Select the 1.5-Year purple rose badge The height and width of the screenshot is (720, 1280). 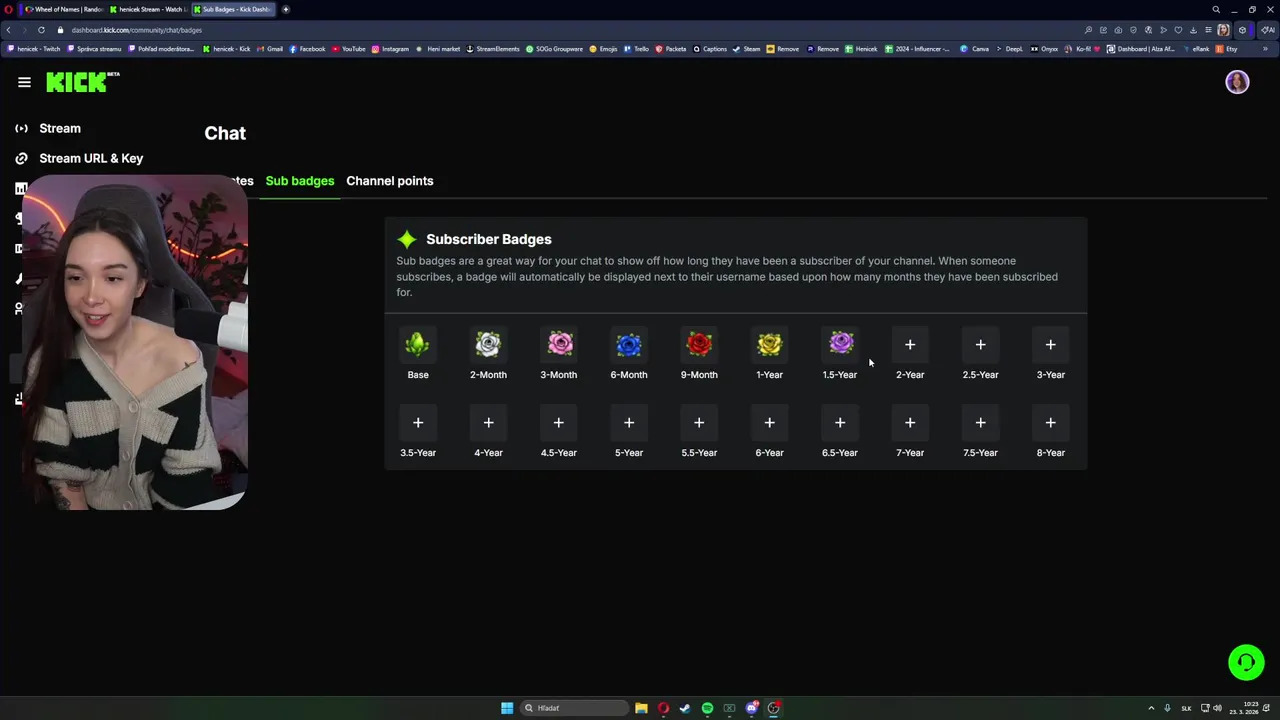pos(840,345)
